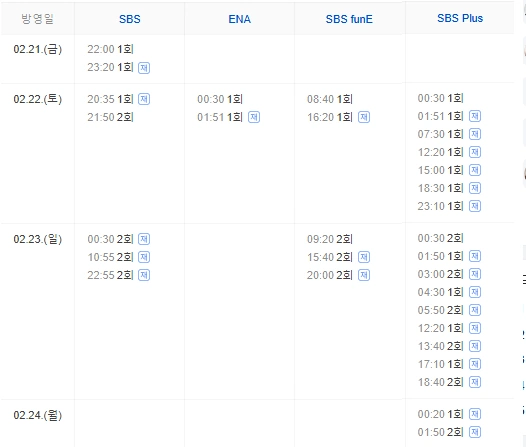Click the SBS 21:50 2회 entry
Screen dimensions: 526x447
click(110, 117)
